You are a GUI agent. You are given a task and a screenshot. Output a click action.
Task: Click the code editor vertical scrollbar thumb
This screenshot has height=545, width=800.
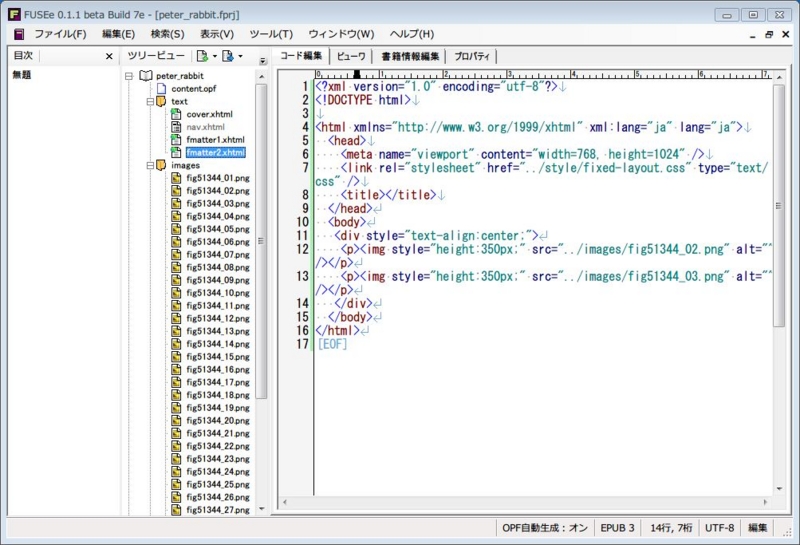pos(779,206)
